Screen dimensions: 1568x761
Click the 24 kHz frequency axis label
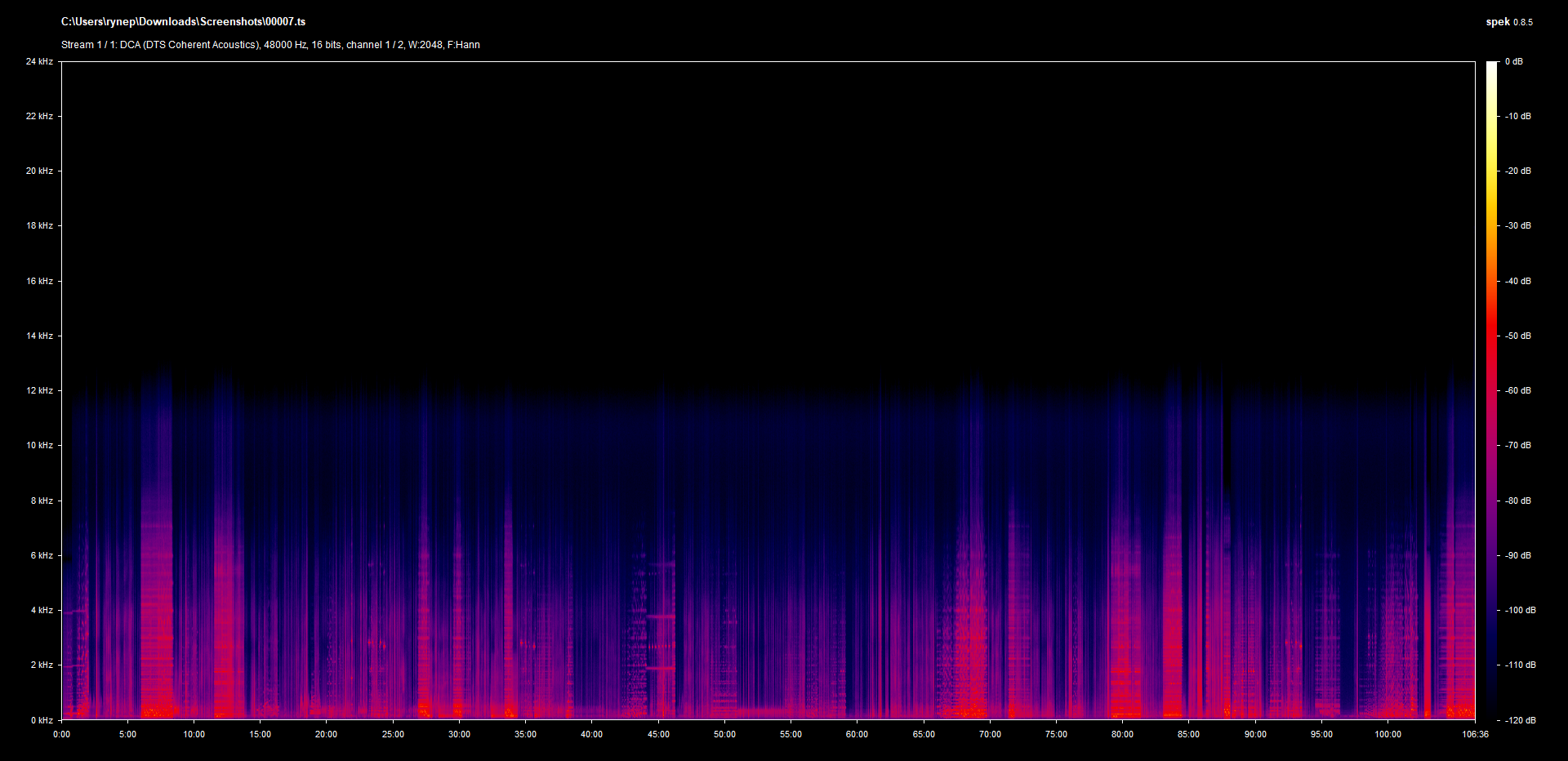click(x=39, y=61)
